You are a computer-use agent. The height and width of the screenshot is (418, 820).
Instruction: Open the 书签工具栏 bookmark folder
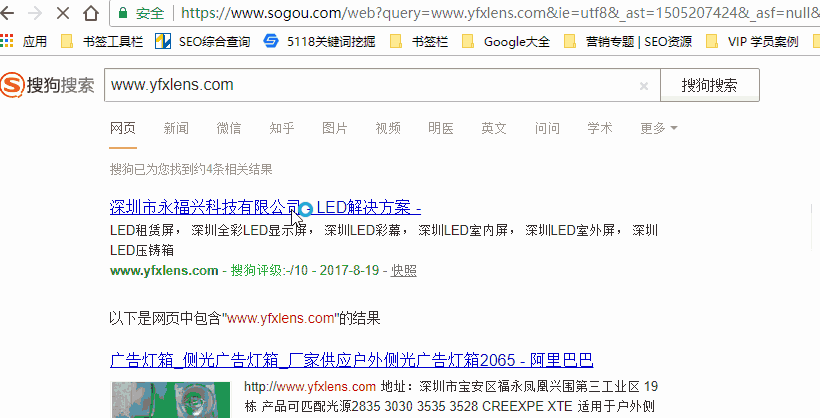(x=102, y=41)
